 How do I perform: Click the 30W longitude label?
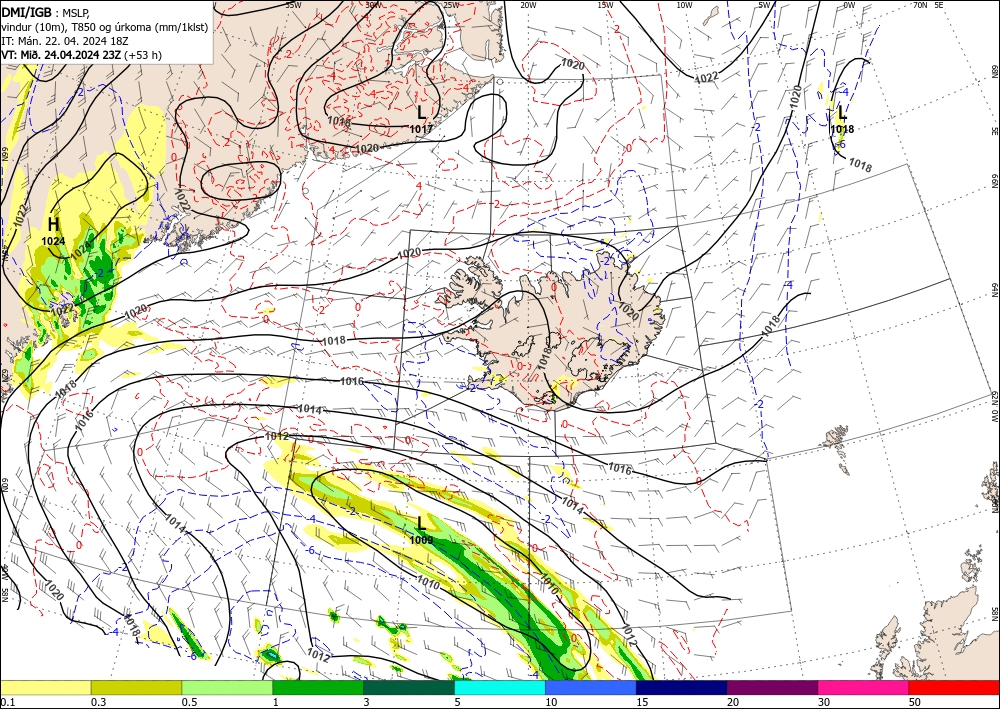pyautogui.click(x=374, y=4)
